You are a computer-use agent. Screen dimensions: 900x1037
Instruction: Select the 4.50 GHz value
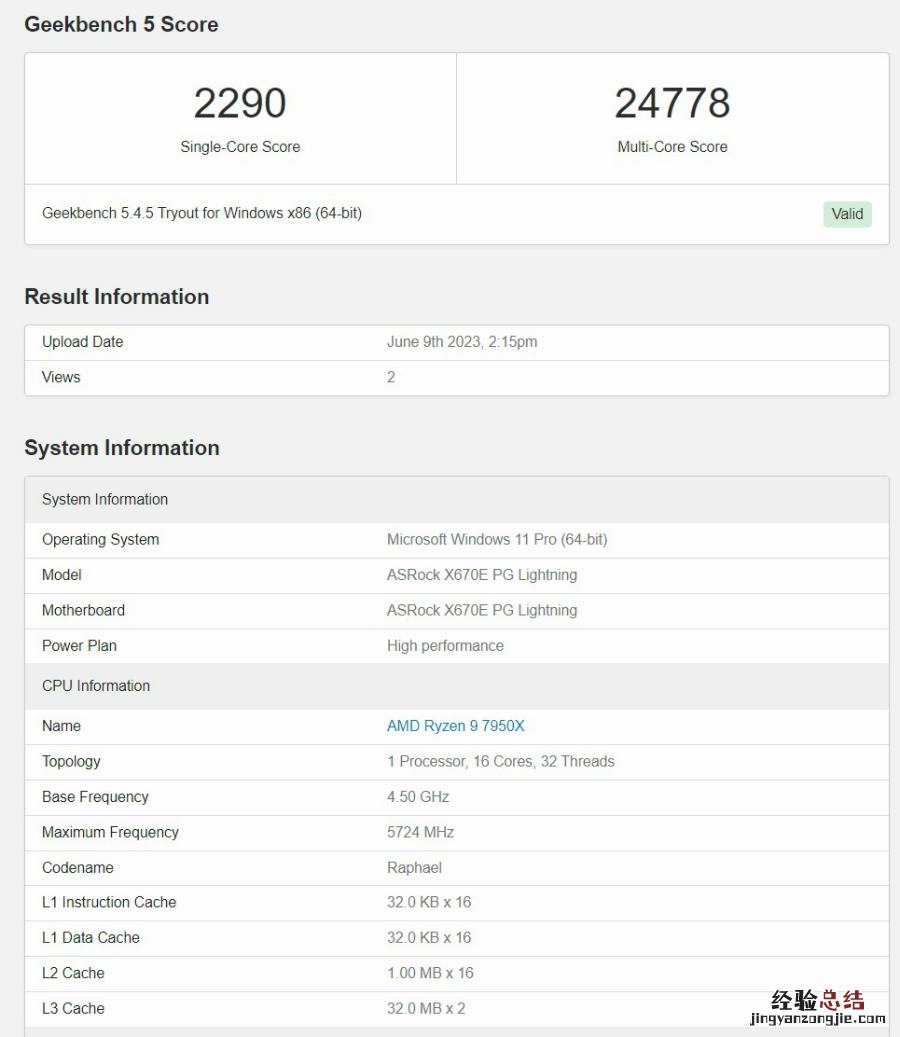pos(418,797)
